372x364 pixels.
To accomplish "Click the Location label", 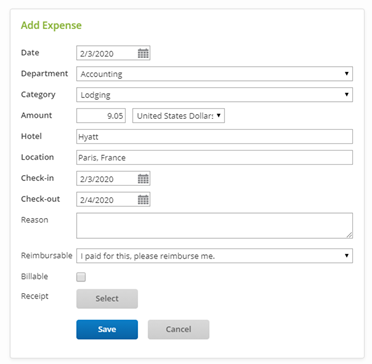I will [x=37, y=157].
